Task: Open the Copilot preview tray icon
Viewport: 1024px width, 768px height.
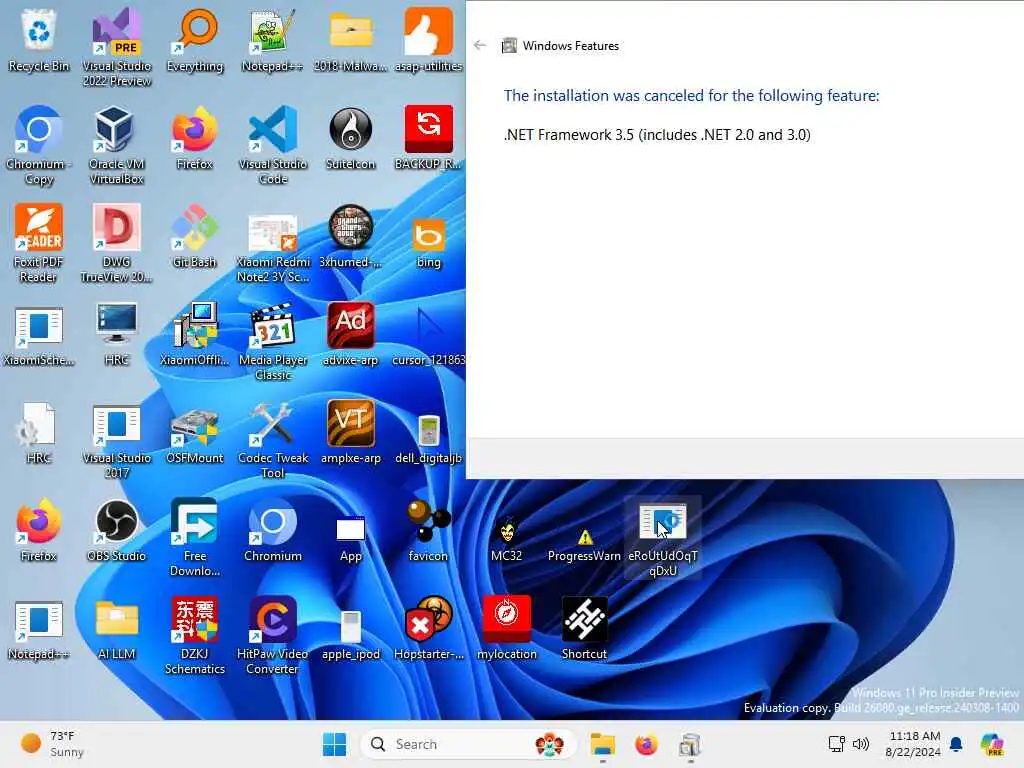Action: coord(992,744)
